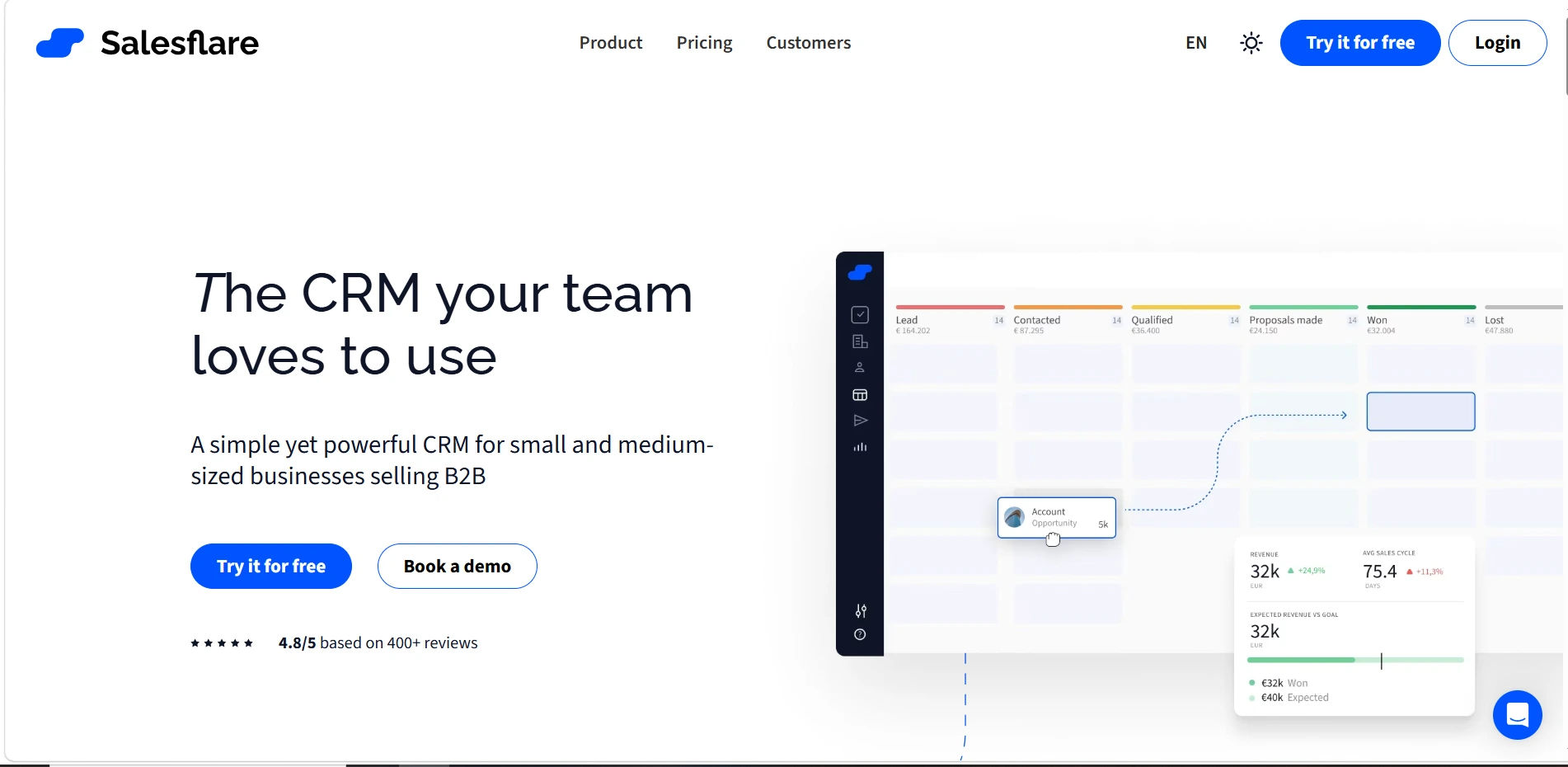Click the five-star rating icons

coord(222,643)
